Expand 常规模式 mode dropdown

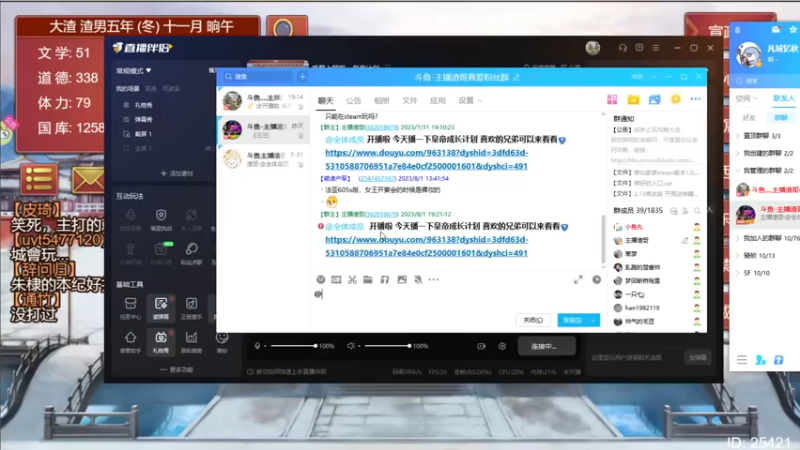tap(134, 70)
